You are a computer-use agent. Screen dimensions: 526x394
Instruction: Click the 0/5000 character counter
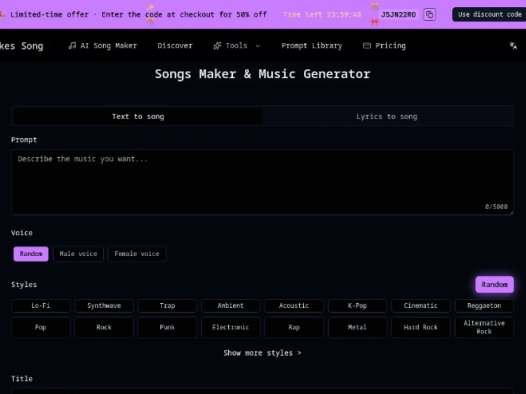tap(496, 207)
